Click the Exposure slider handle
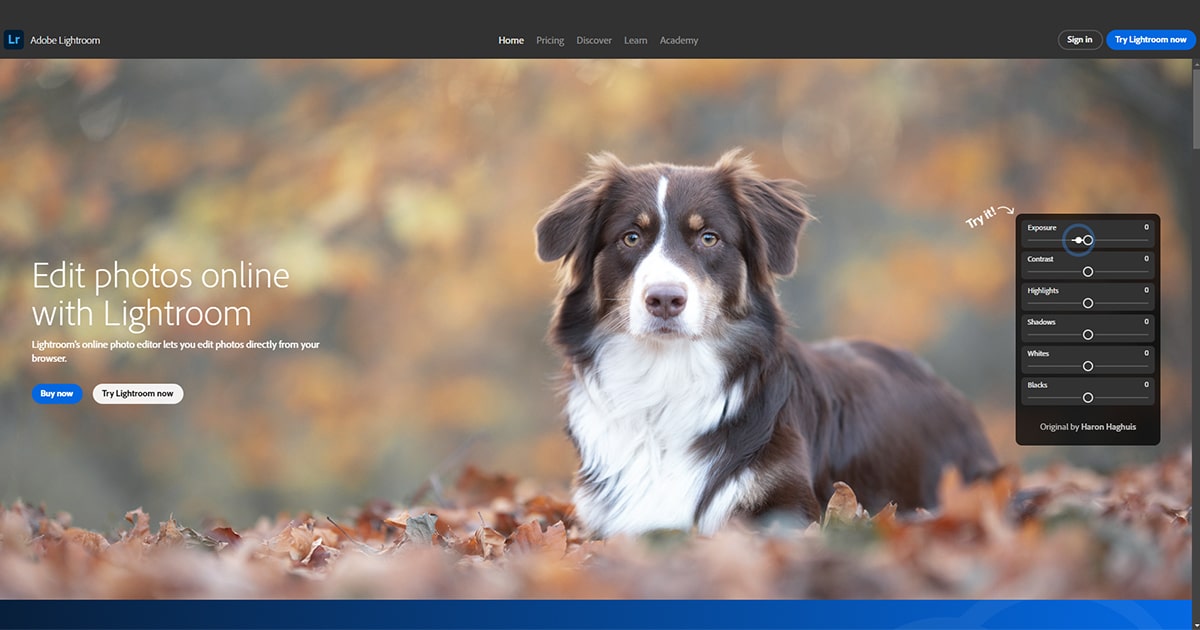1200x630 pixels. 1087,240
